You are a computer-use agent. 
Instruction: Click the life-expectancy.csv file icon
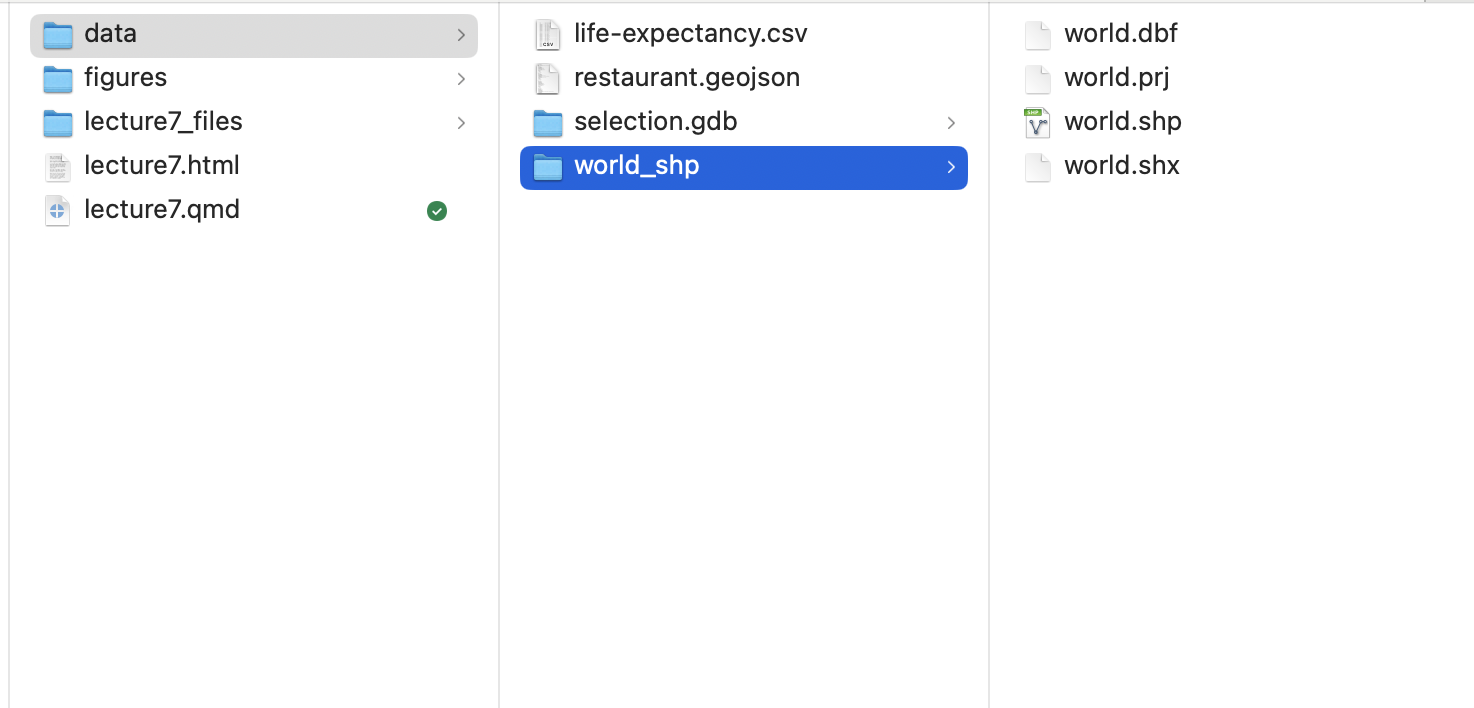tap(547, 35)
